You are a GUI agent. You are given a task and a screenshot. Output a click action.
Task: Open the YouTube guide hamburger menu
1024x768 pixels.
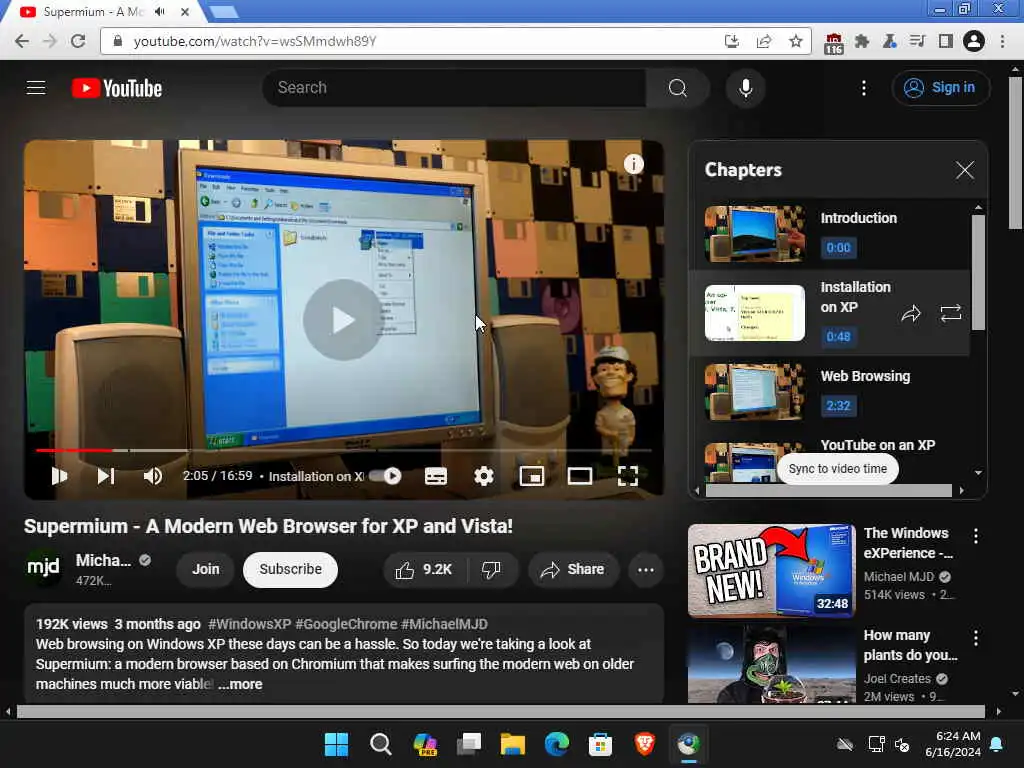click(x=36, y=88)
